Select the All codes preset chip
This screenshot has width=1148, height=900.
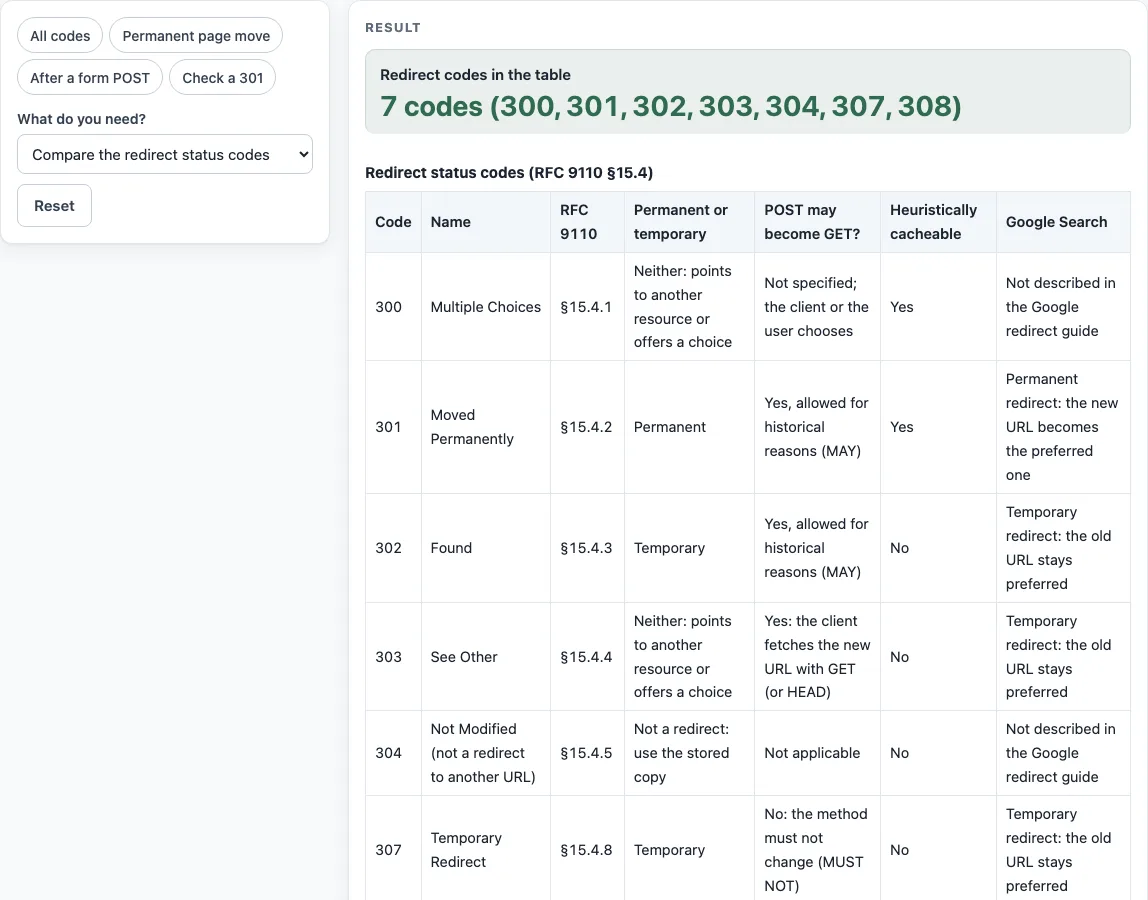click(x=60, y=36)
